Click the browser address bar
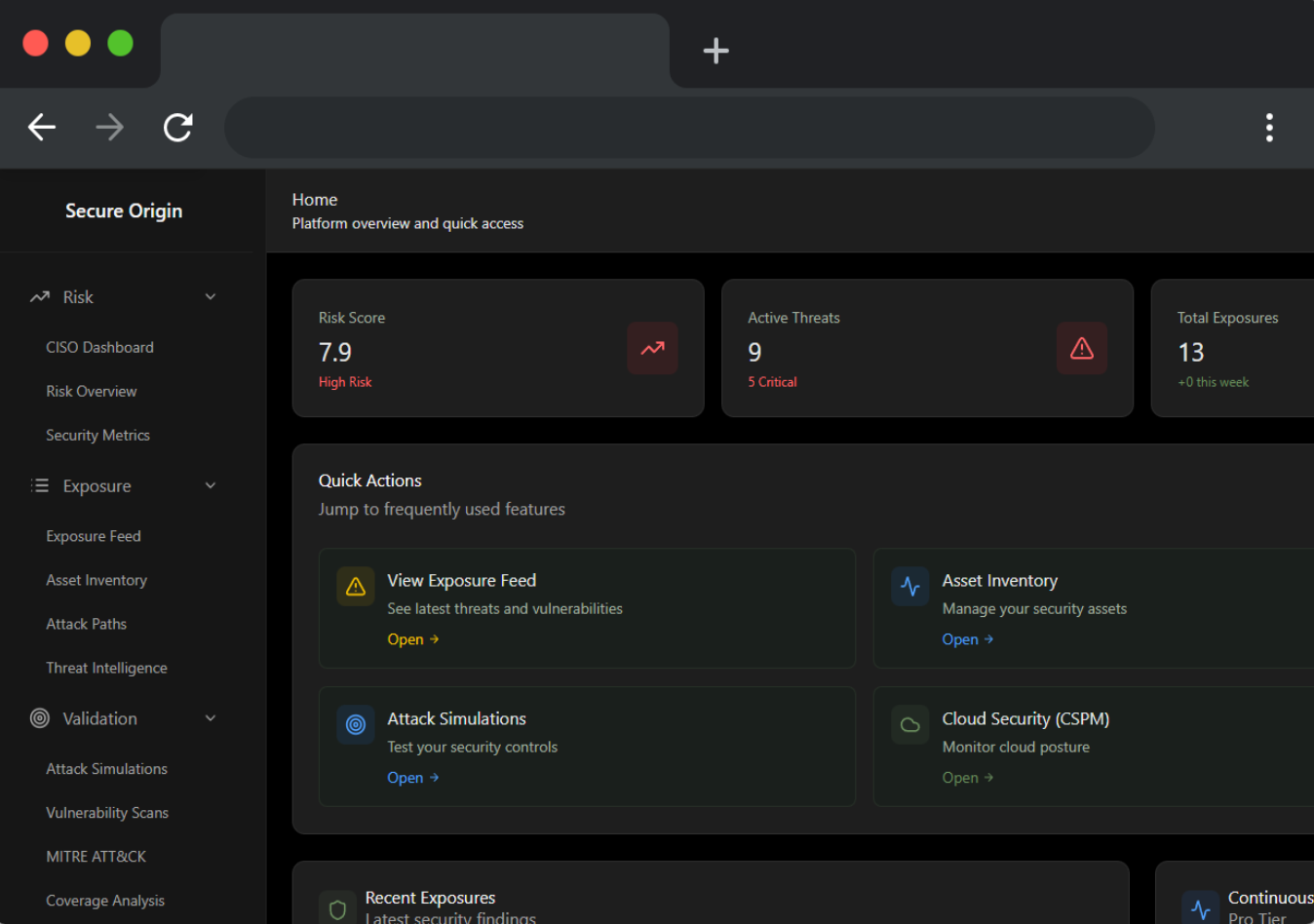 (689, 127)
